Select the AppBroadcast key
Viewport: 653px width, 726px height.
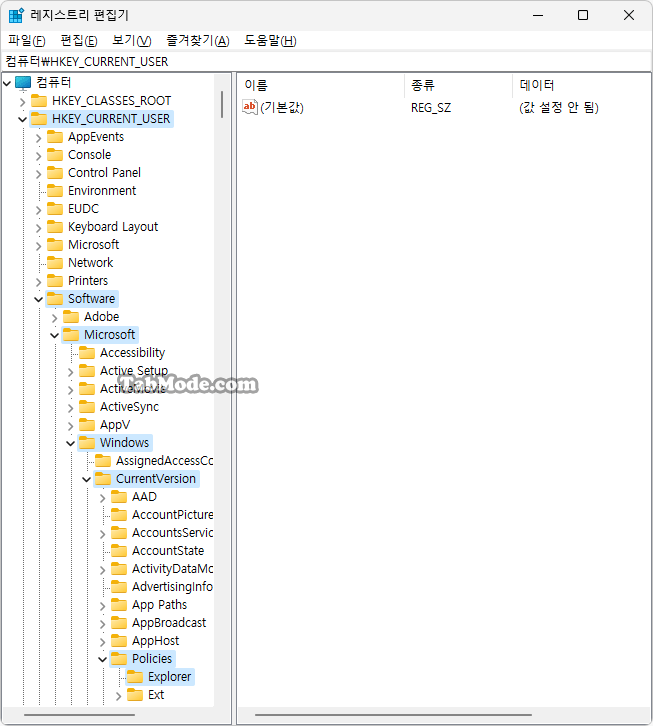pos(169,623)
